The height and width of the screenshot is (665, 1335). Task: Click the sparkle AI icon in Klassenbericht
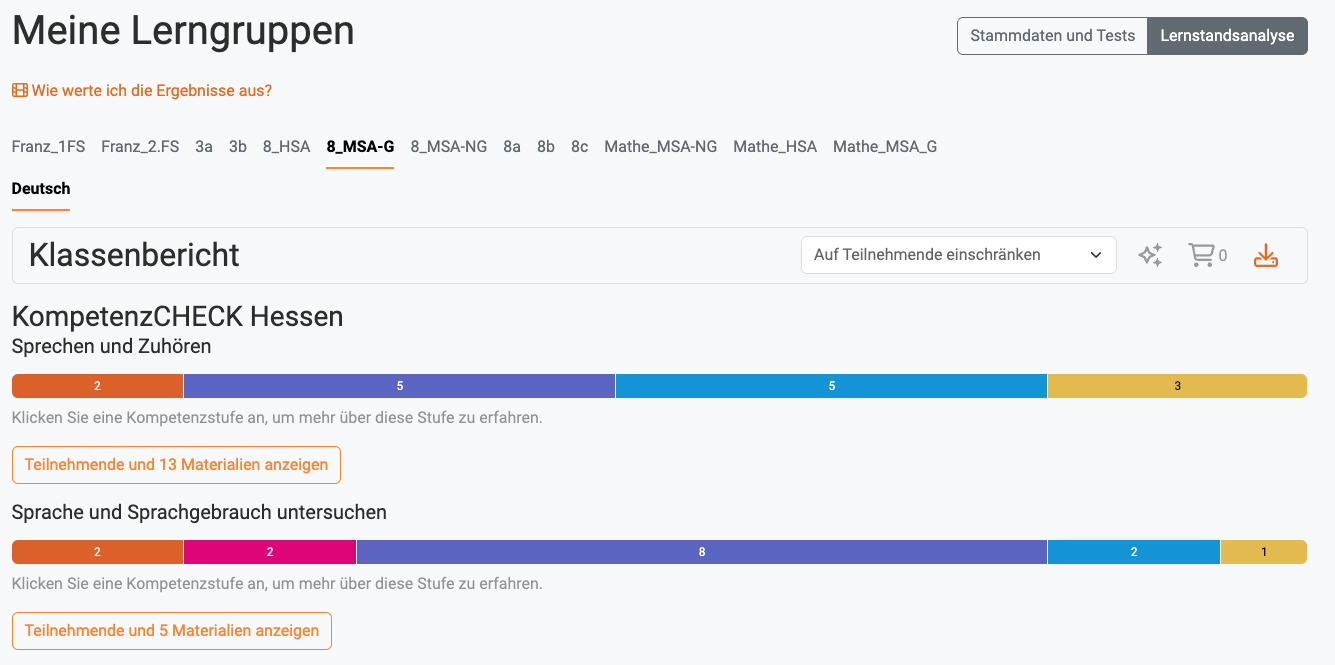click(1150, 255)
